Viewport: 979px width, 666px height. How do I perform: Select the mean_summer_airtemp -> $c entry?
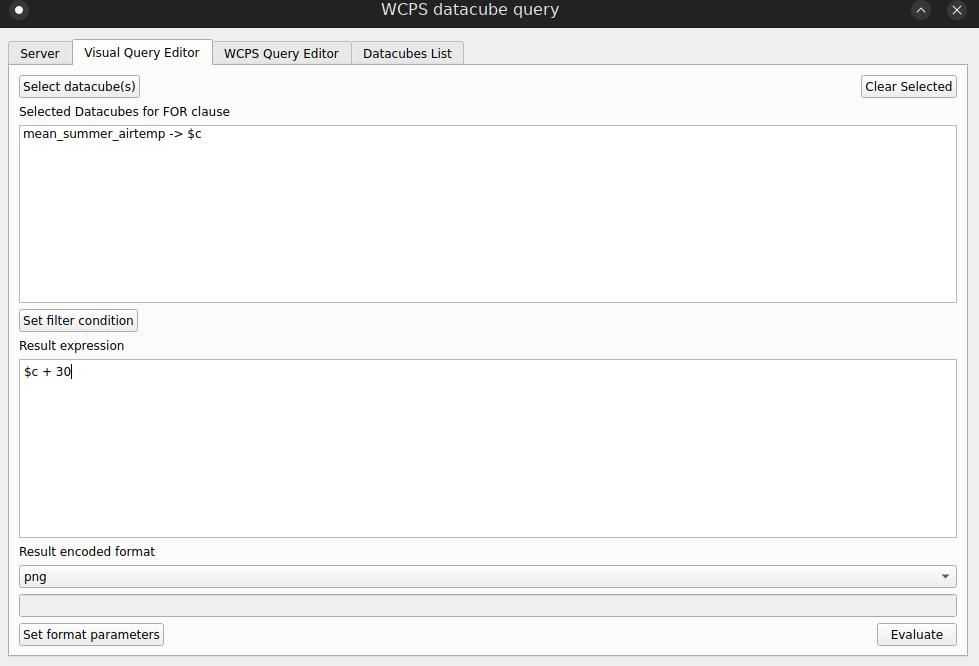pyautogui.click(x=112, y=134)
